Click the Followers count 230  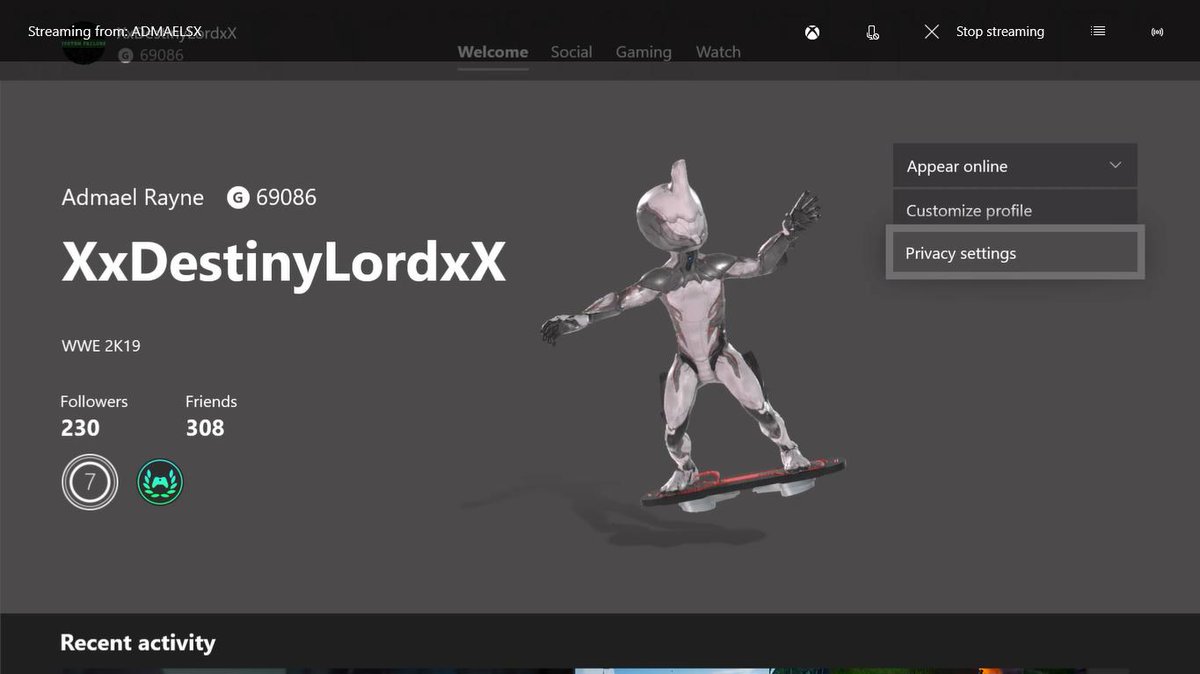pyautogui.click(x=80, y=428)
